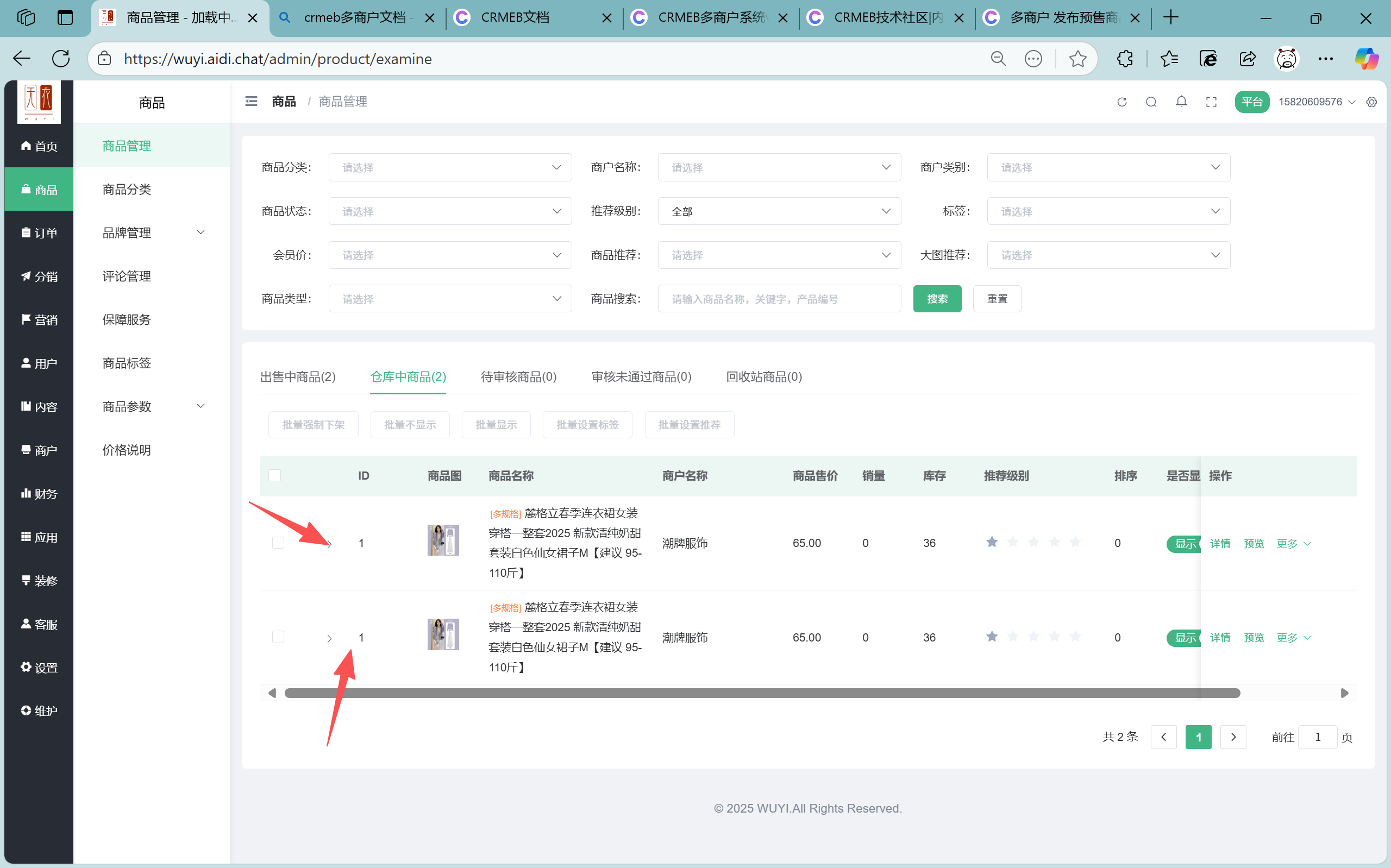
Task: Open the 会员价 filter dropdown
Action: tap(450, 255)
